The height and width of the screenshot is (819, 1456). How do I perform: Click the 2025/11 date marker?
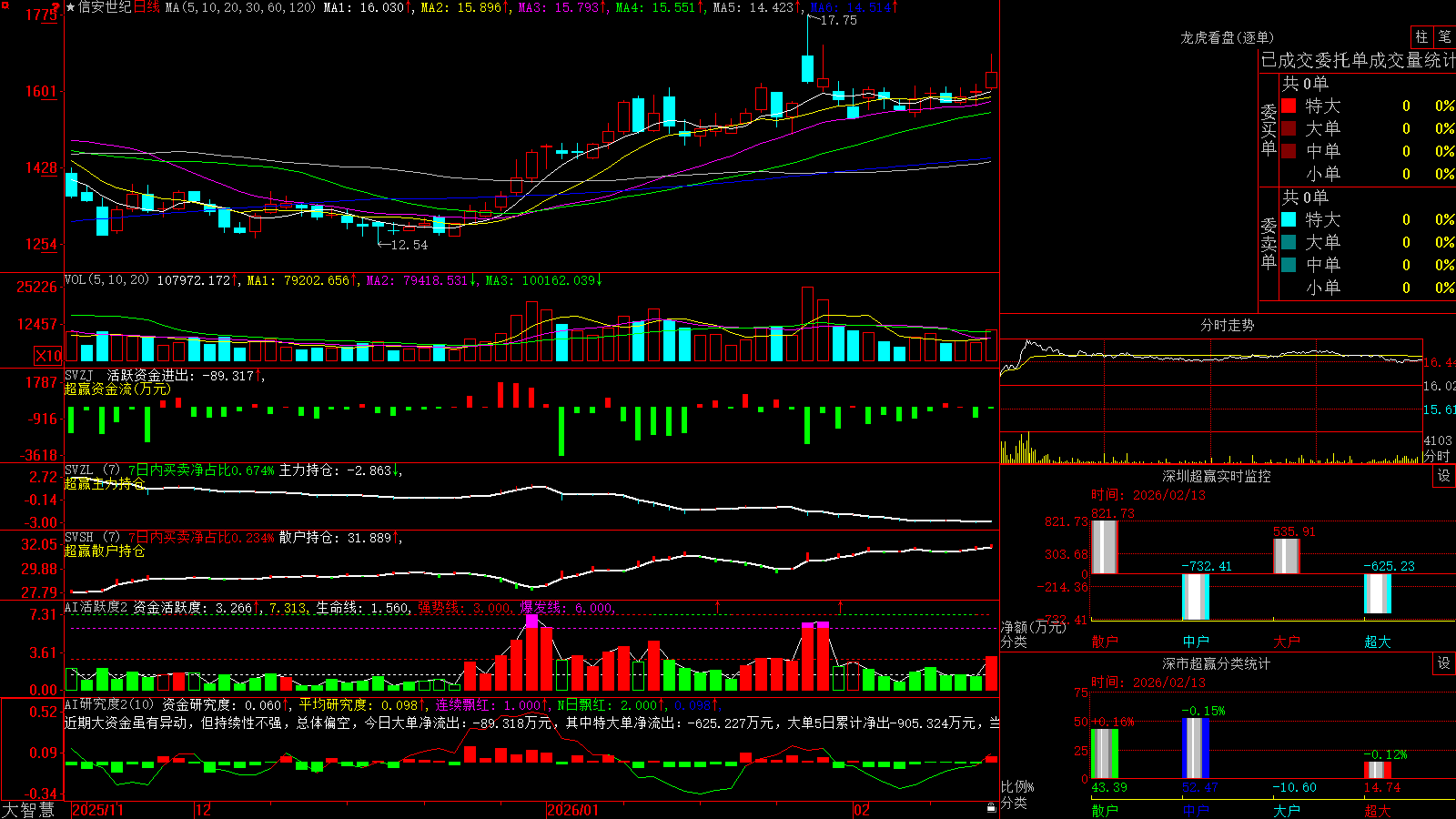coord(97,810)
